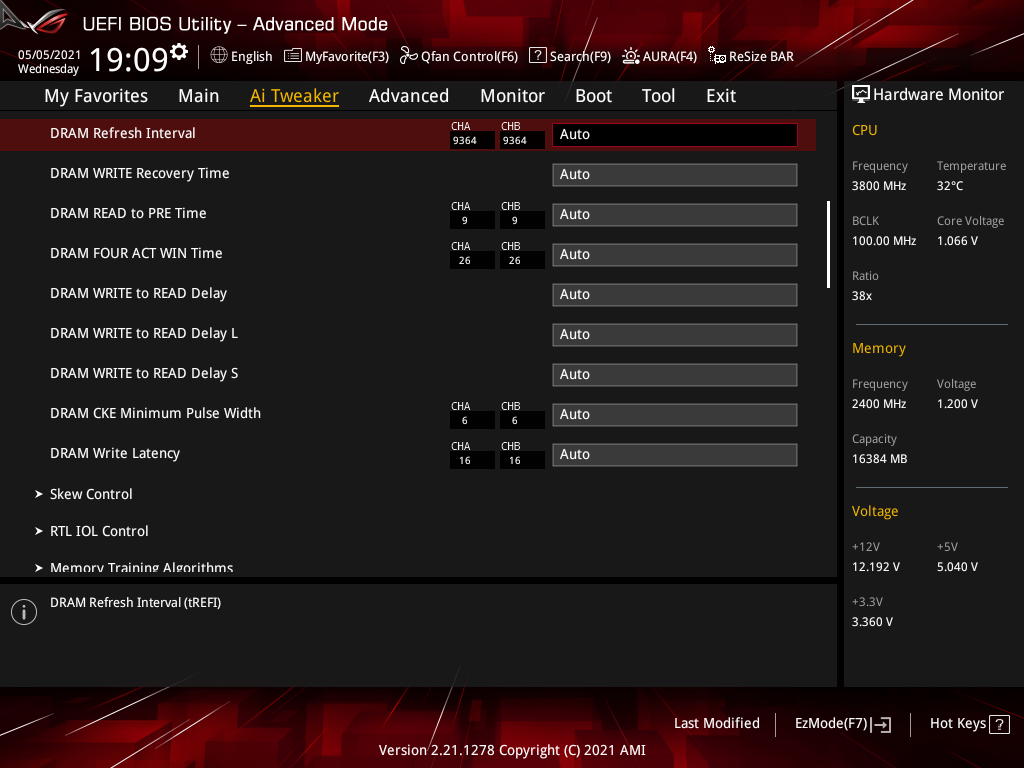Viewport: 1024px width, 768px height.
Task: Click the globe language icon
Action: click(x=219, y=56)
